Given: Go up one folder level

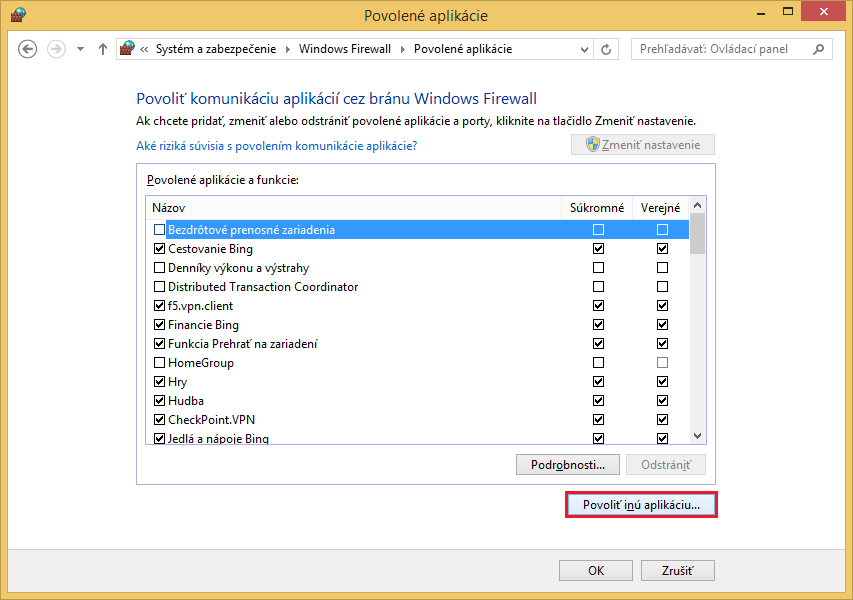Looking at the screenshot, I should pyautogui.click(x=102, y=49).
